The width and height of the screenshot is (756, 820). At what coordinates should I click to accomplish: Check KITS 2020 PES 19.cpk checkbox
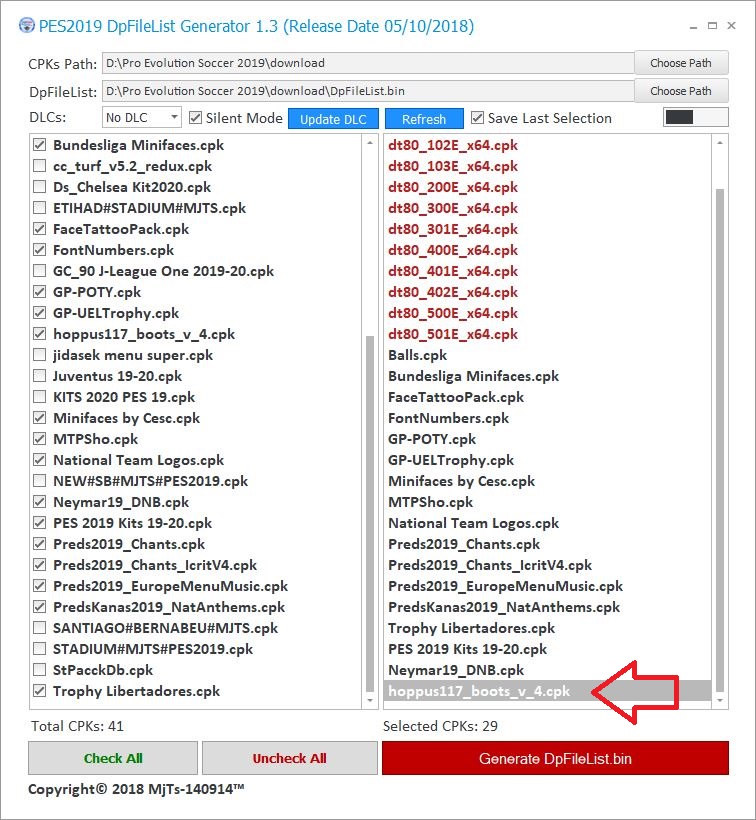(x=39, y=397)
